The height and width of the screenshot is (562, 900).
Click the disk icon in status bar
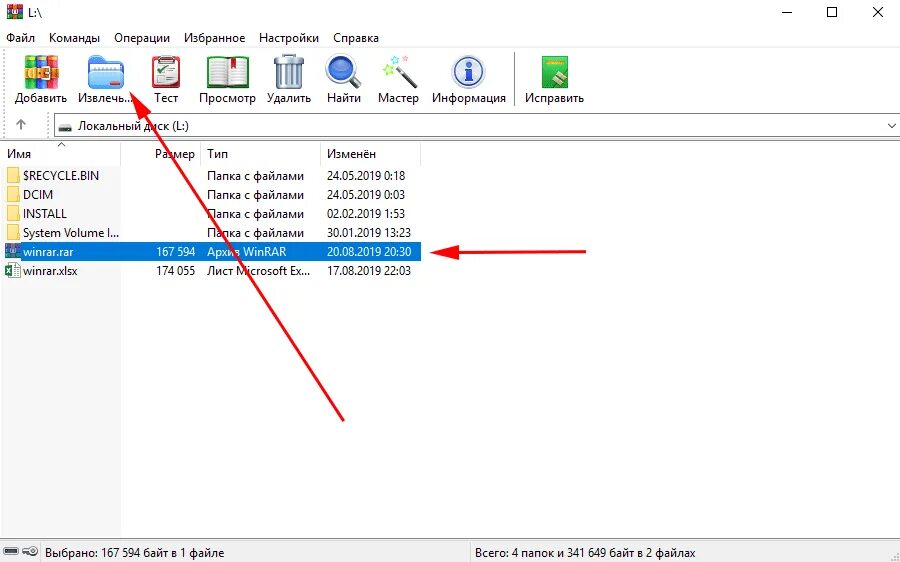(x=11, y=552)
